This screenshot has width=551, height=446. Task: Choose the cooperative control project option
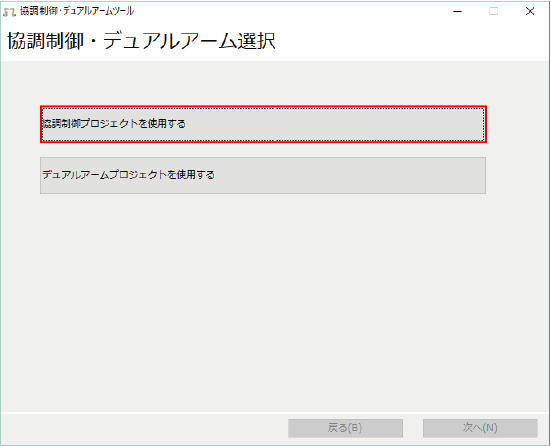pos(263,124)
